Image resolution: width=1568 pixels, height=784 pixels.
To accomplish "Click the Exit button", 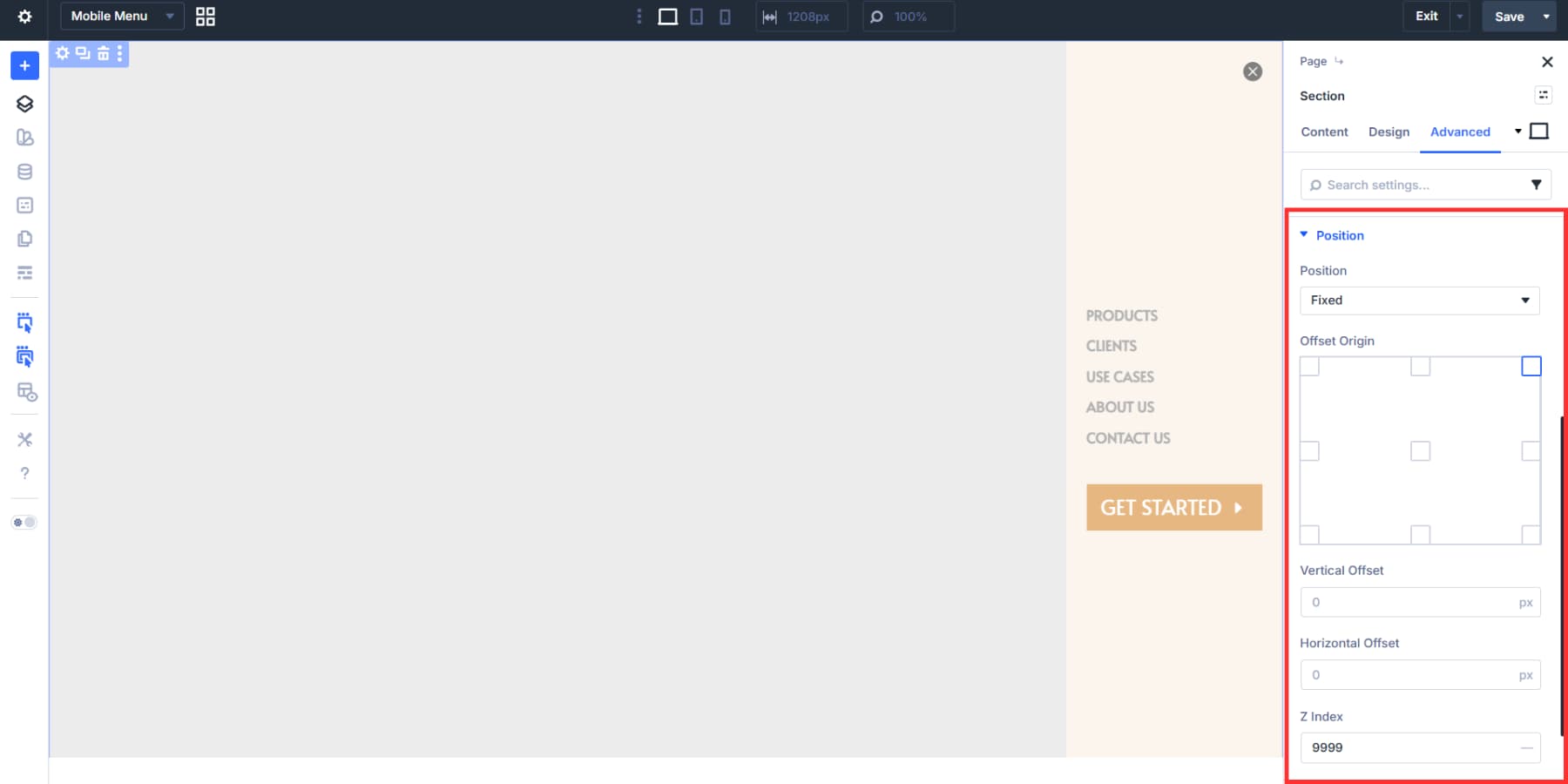I will click(1427, 15).
